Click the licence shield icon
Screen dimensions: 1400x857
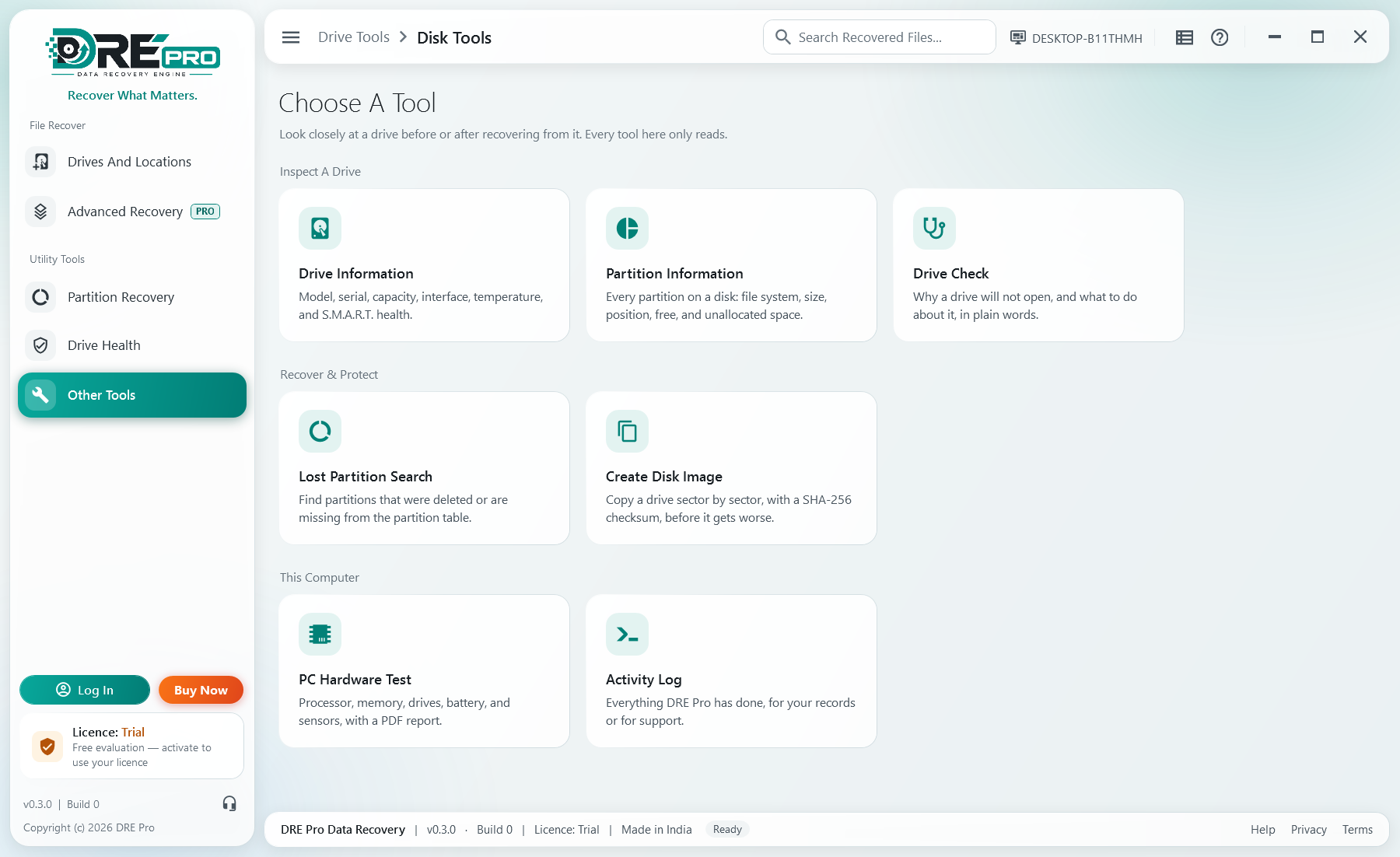pos(47,747)
